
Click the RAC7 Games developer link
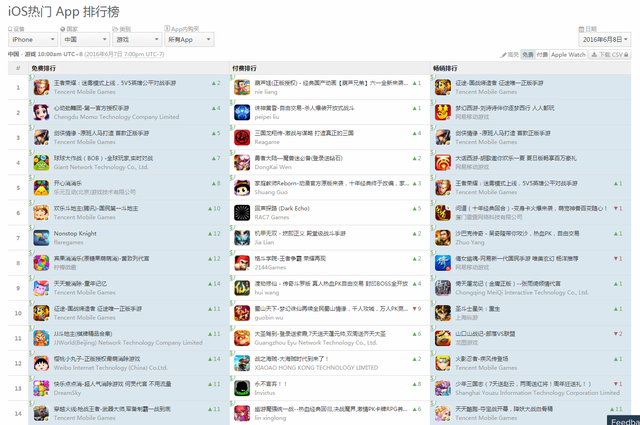(272, 217)
